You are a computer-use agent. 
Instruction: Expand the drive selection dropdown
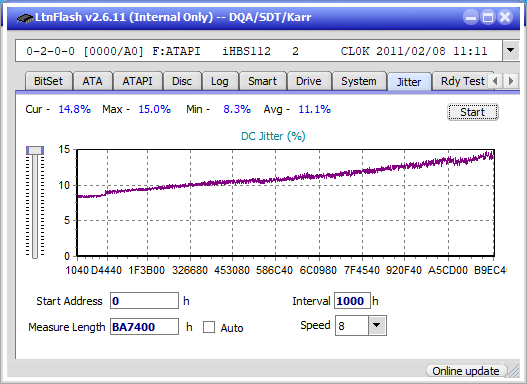tap(511, 50)
